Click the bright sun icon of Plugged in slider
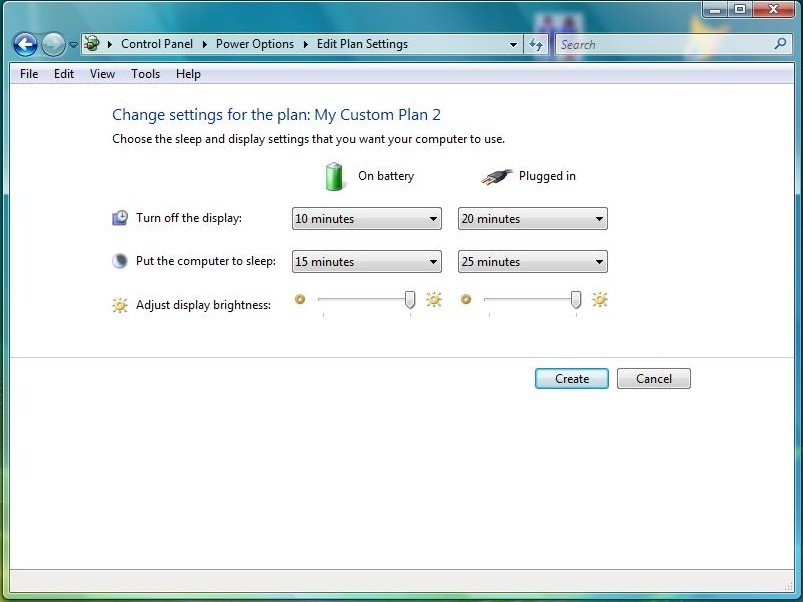Image resolution: width=803 pixels, height=602 pixels. click(x=600, y=299)
